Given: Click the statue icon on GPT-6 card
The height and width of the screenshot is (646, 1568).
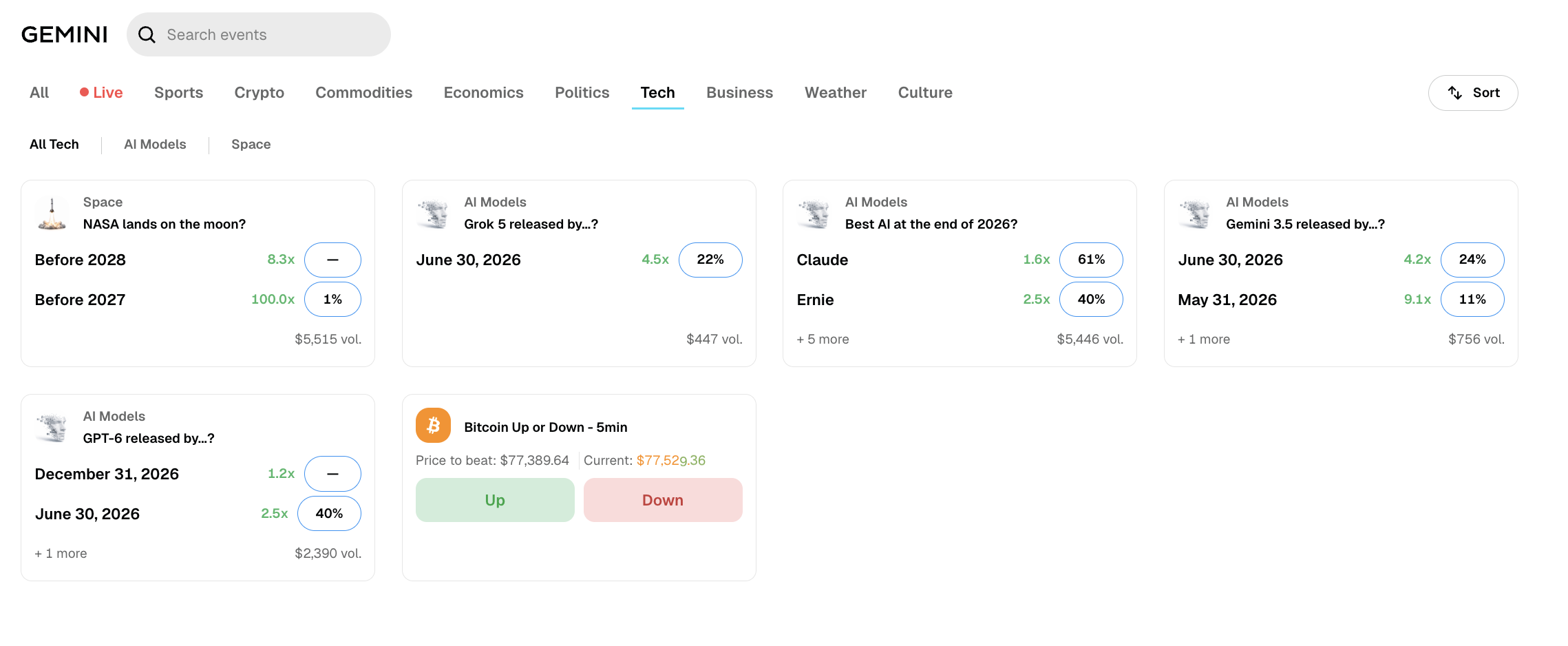Looking at the screenshot, I should click(x=52, y=428).
